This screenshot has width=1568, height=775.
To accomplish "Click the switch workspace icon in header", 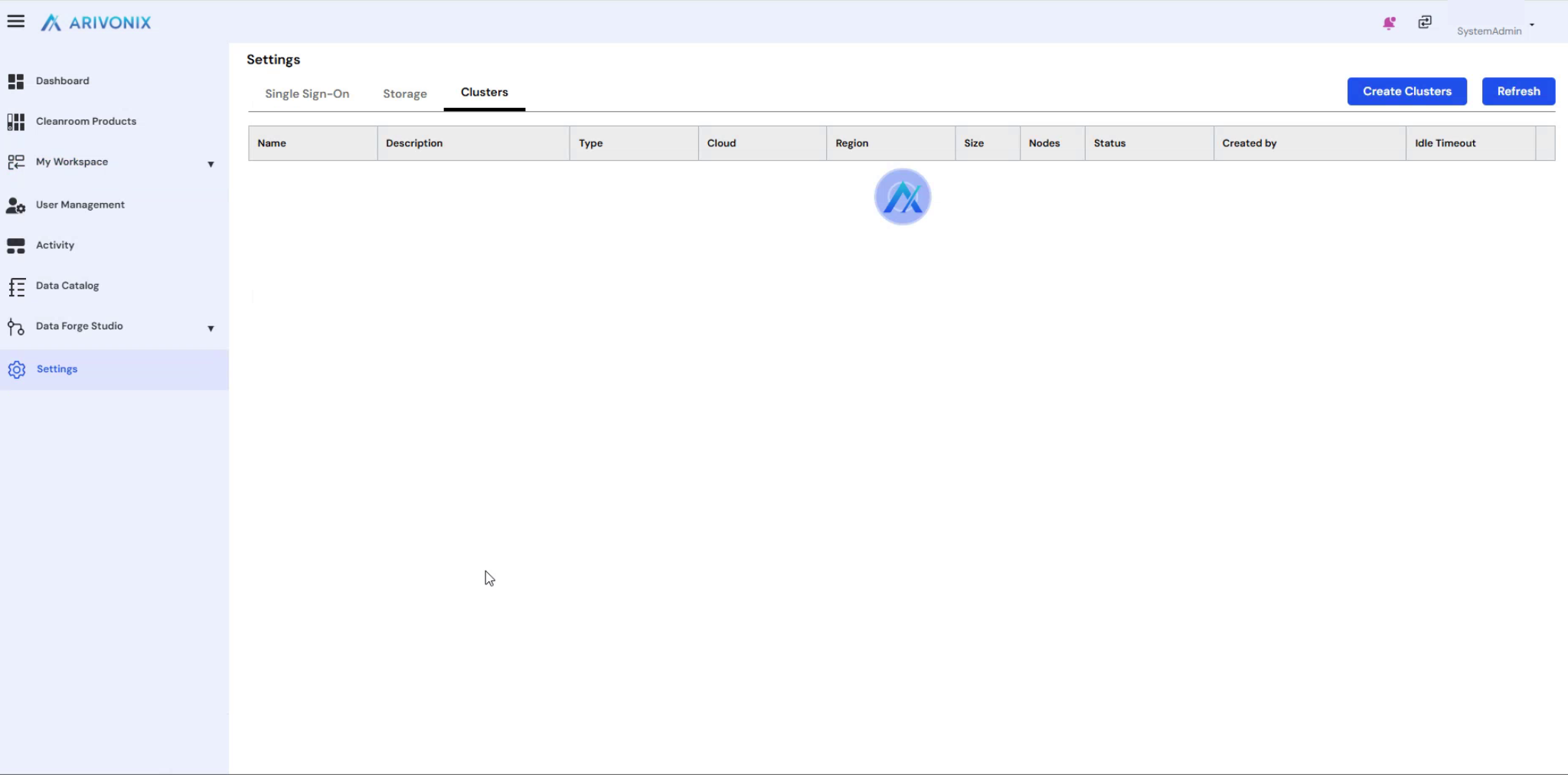I will (x=1425, y=22).
